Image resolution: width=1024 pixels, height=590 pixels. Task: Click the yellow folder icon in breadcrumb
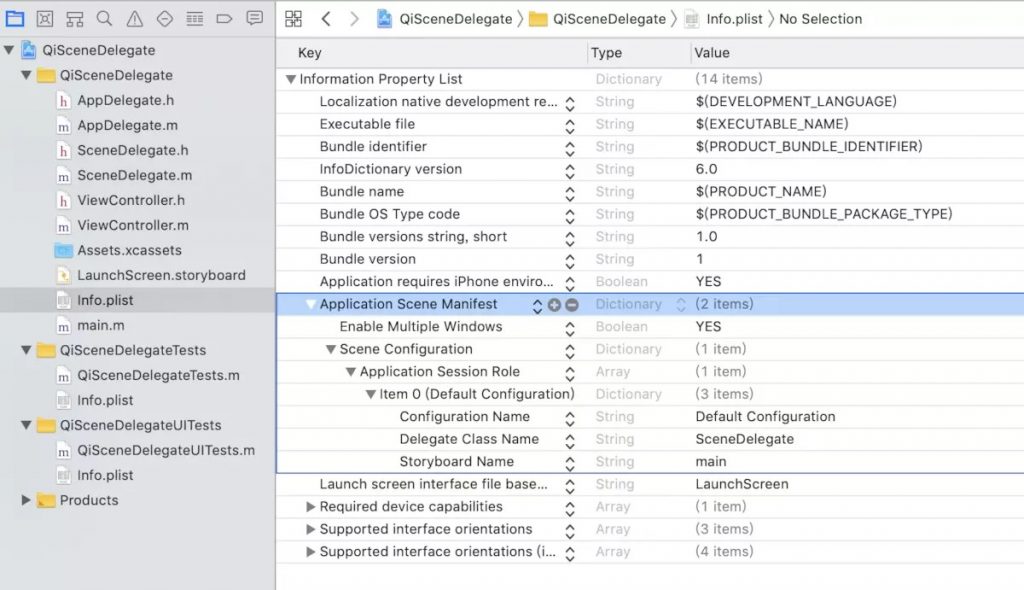[537, 19]
